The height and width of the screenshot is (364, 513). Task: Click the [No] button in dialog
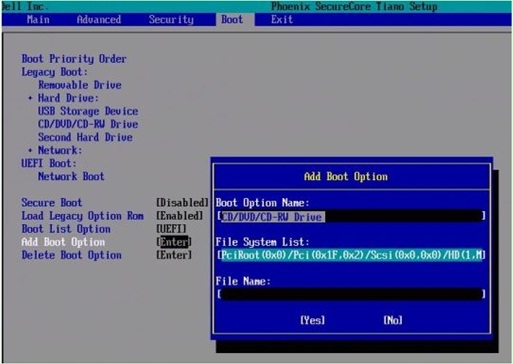pyautogui.click(x=393, y=320)
